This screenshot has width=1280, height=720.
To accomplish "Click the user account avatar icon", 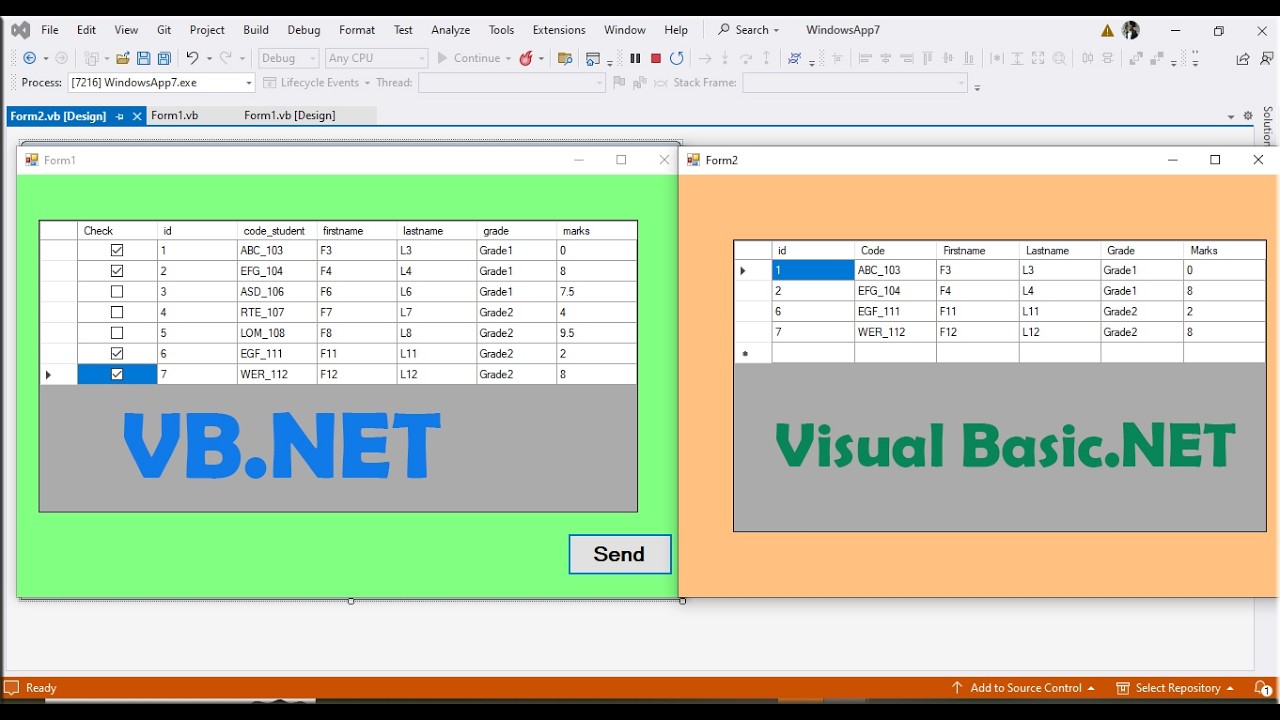I will 1131,30.
